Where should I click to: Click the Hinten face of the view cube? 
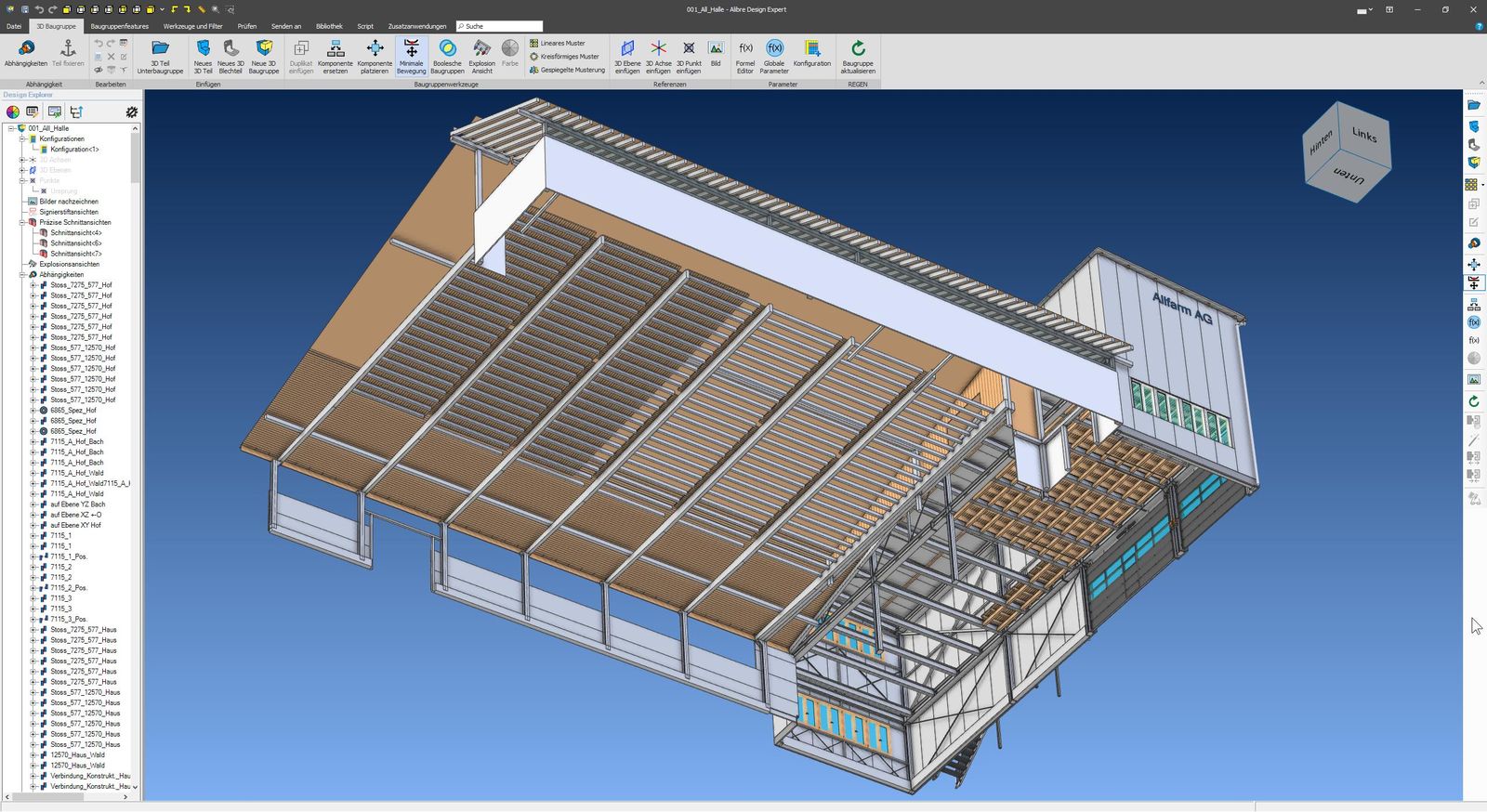tap(1321, 142)
